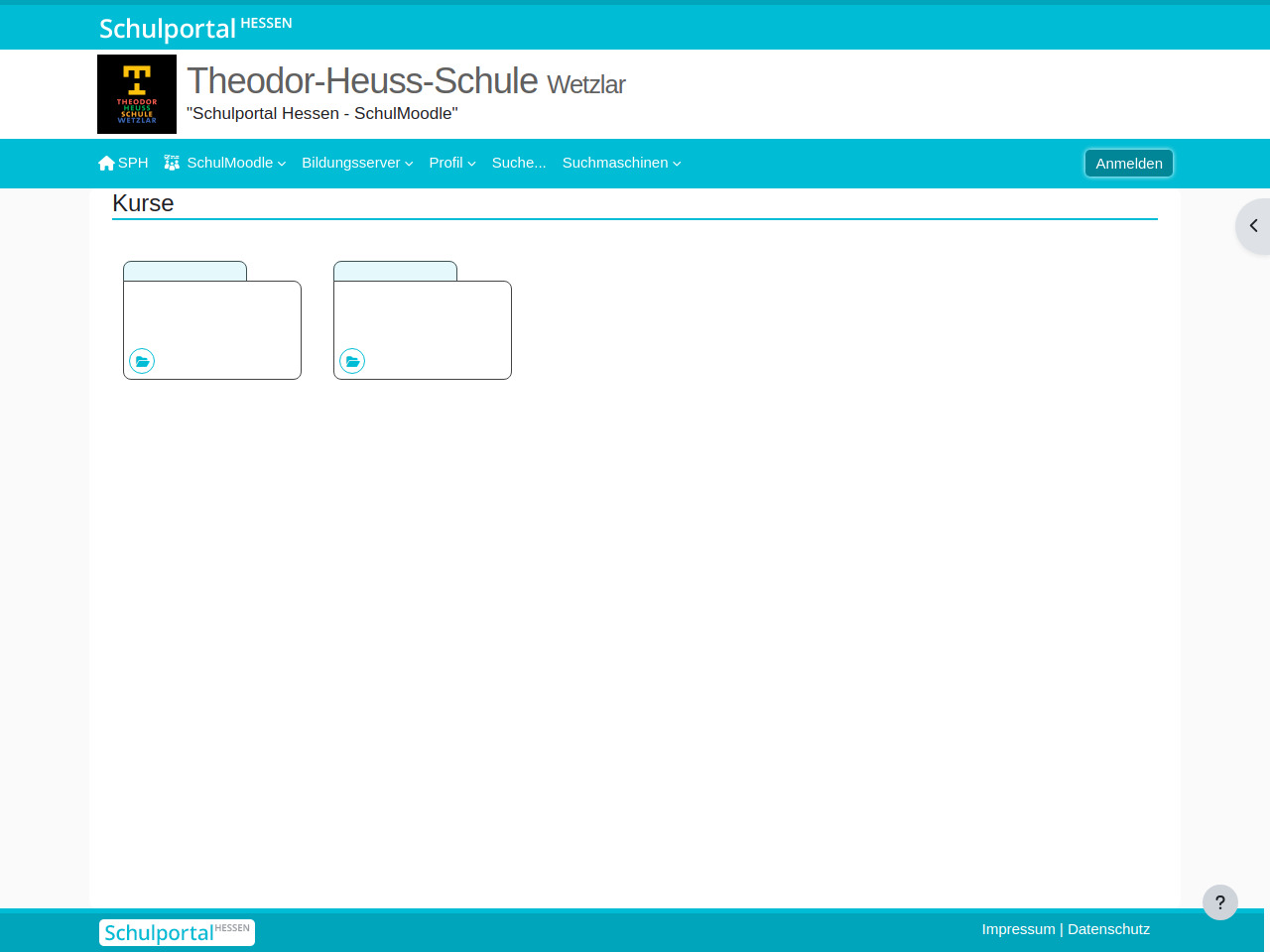The image size is (1270, 952).
Task: Open the Datenschutz link in footer
Action: [1108, 929]
